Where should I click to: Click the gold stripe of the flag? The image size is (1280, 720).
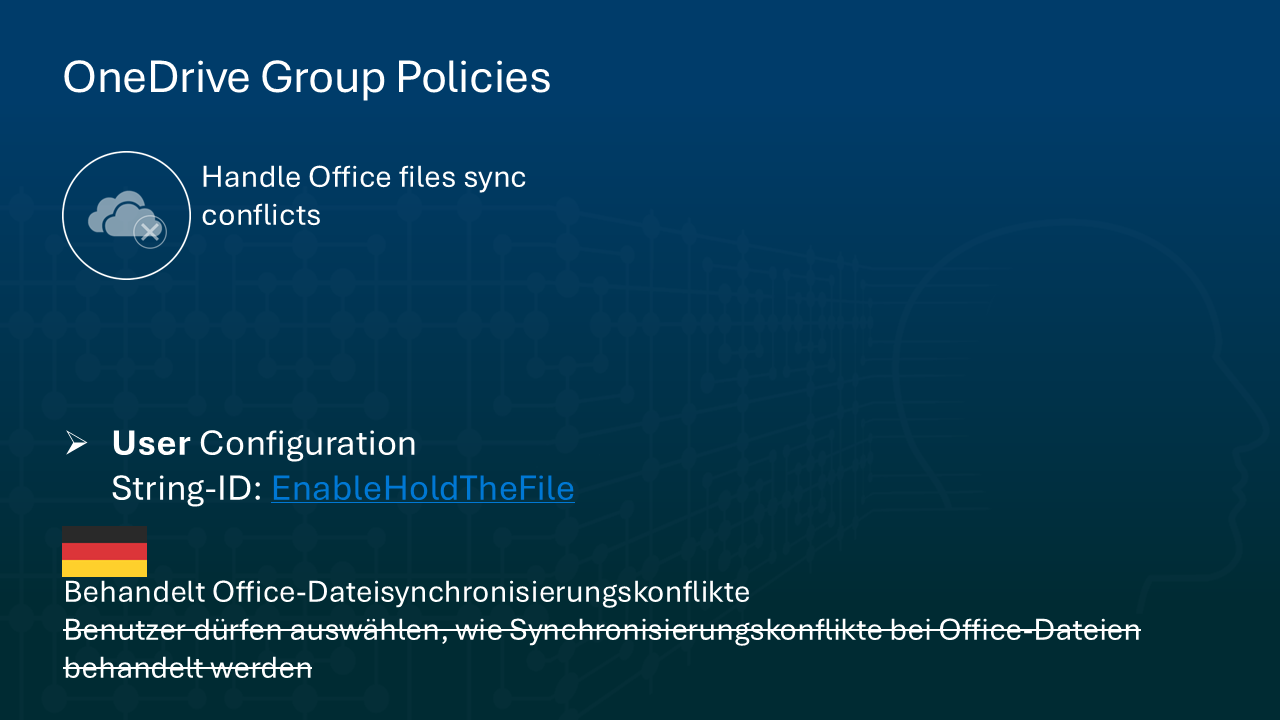104,568
